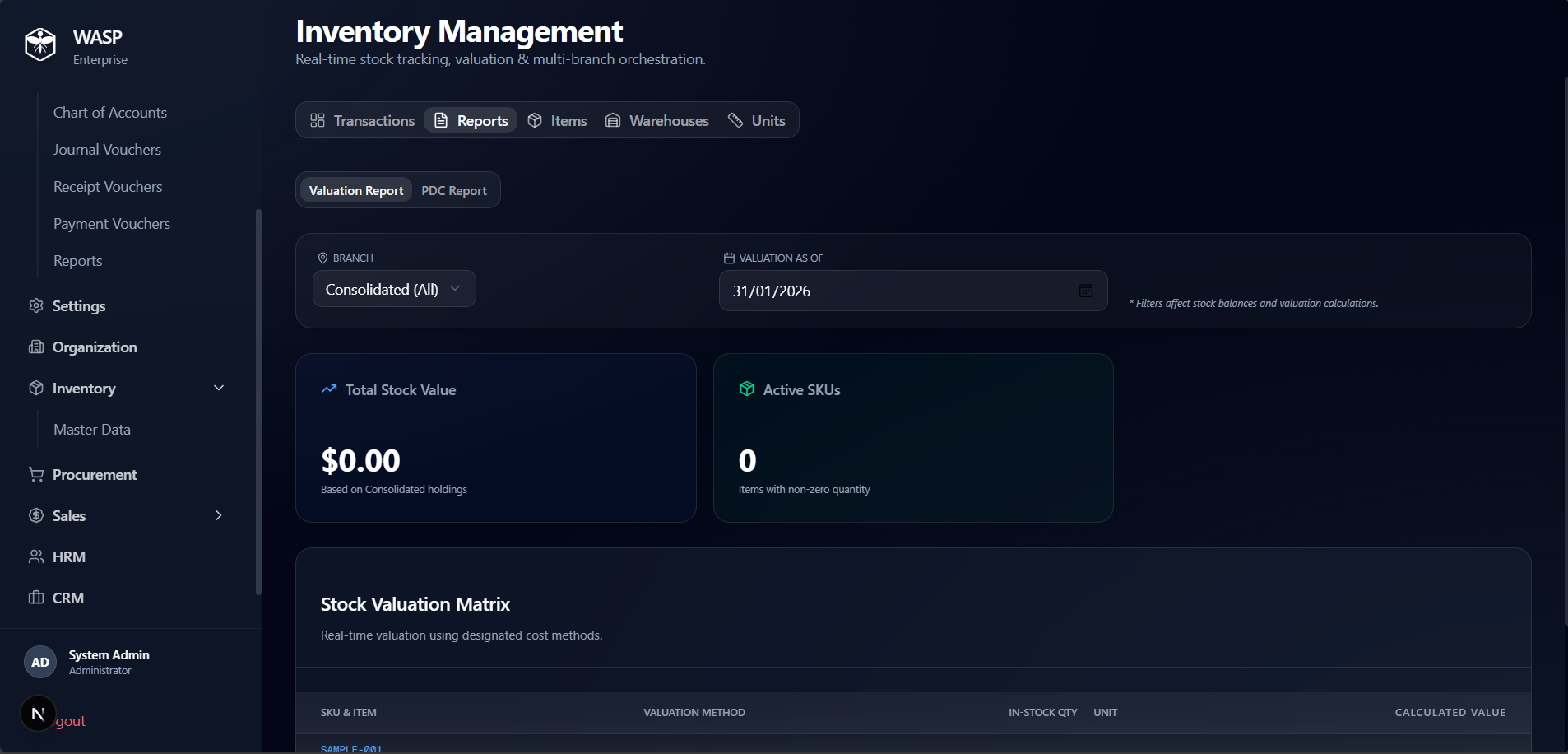This screenshot has height=754, width=1568.
Task: Switch to the Transactions tab
Action: tap(363, 120)
